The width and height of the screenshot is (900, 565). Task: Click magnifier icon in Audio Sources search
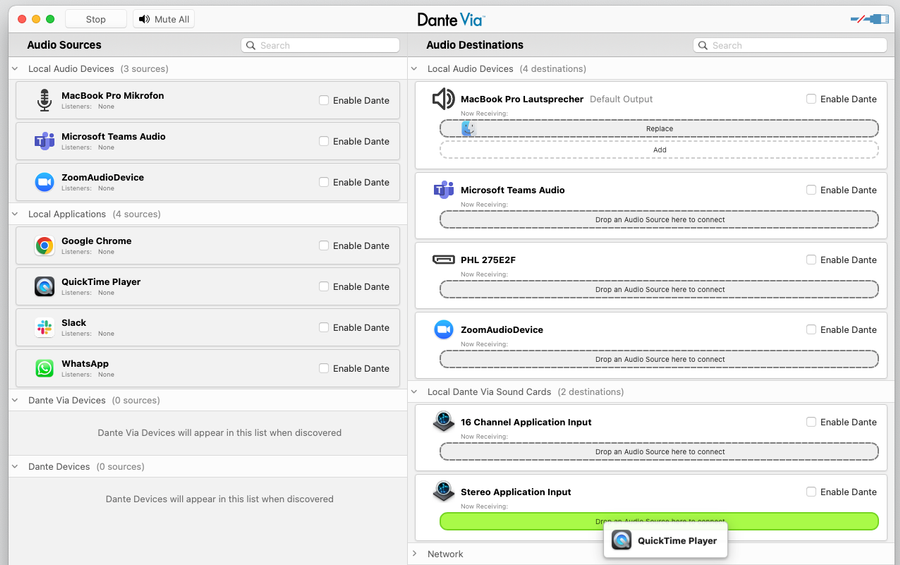(x=251, y=45)
